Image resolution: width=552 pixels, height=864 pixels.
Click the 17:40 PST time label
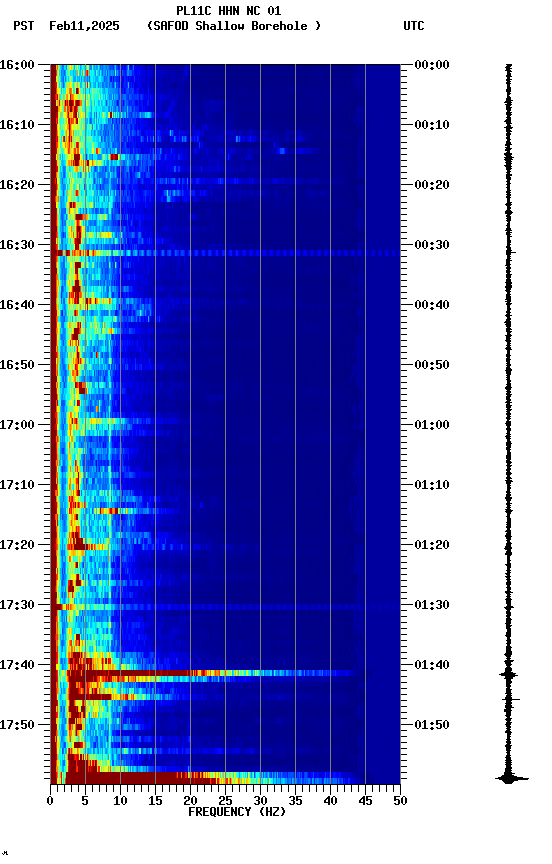(17, 665)
